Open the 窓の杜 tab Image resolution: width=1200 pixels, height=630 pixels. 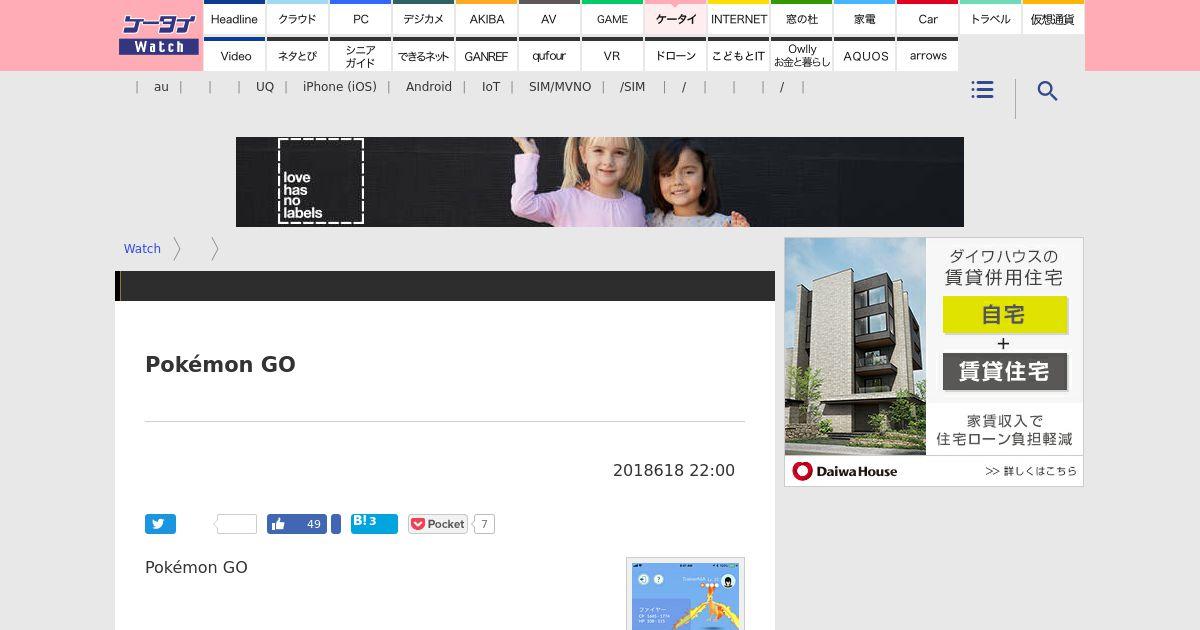click(801, 18)
